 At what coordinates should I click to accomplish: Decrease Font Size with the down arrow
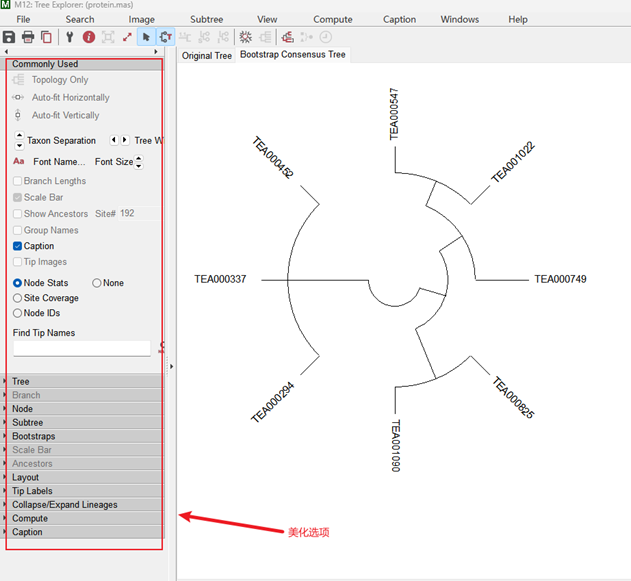[138, 166]
